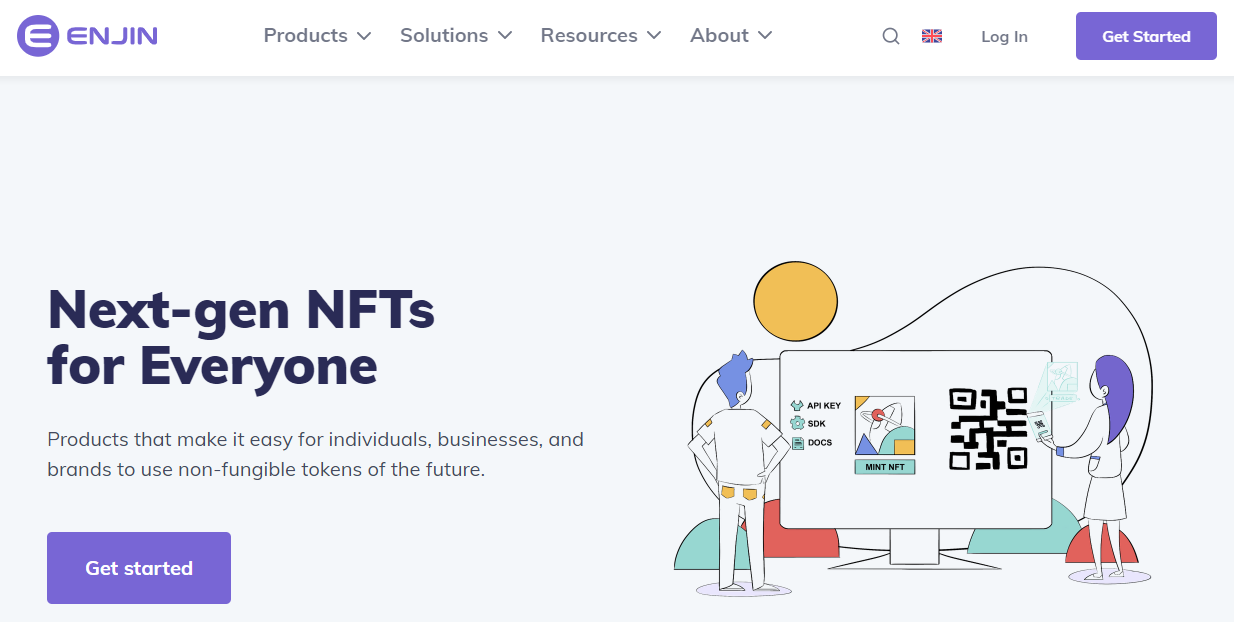Image resolution: width=1234 pixels, height=622 pixels.
Task: Click the API KEY icon in illustration
Action: tap(797, 405)
